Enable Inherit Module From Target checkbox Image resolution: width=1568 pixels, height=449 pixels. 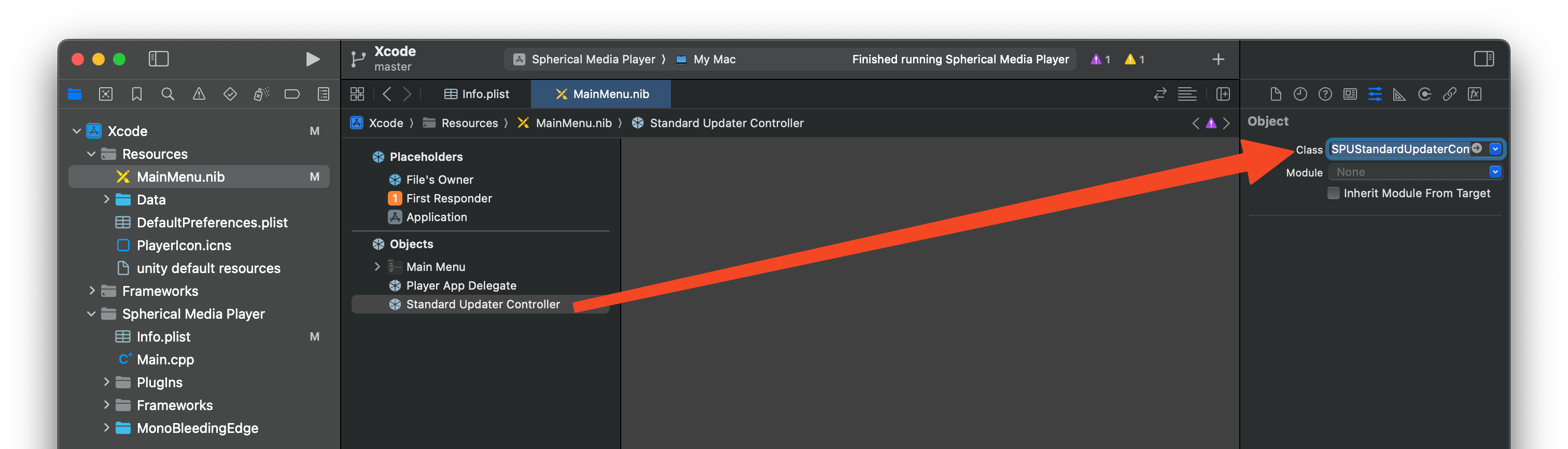[1333, 193]
